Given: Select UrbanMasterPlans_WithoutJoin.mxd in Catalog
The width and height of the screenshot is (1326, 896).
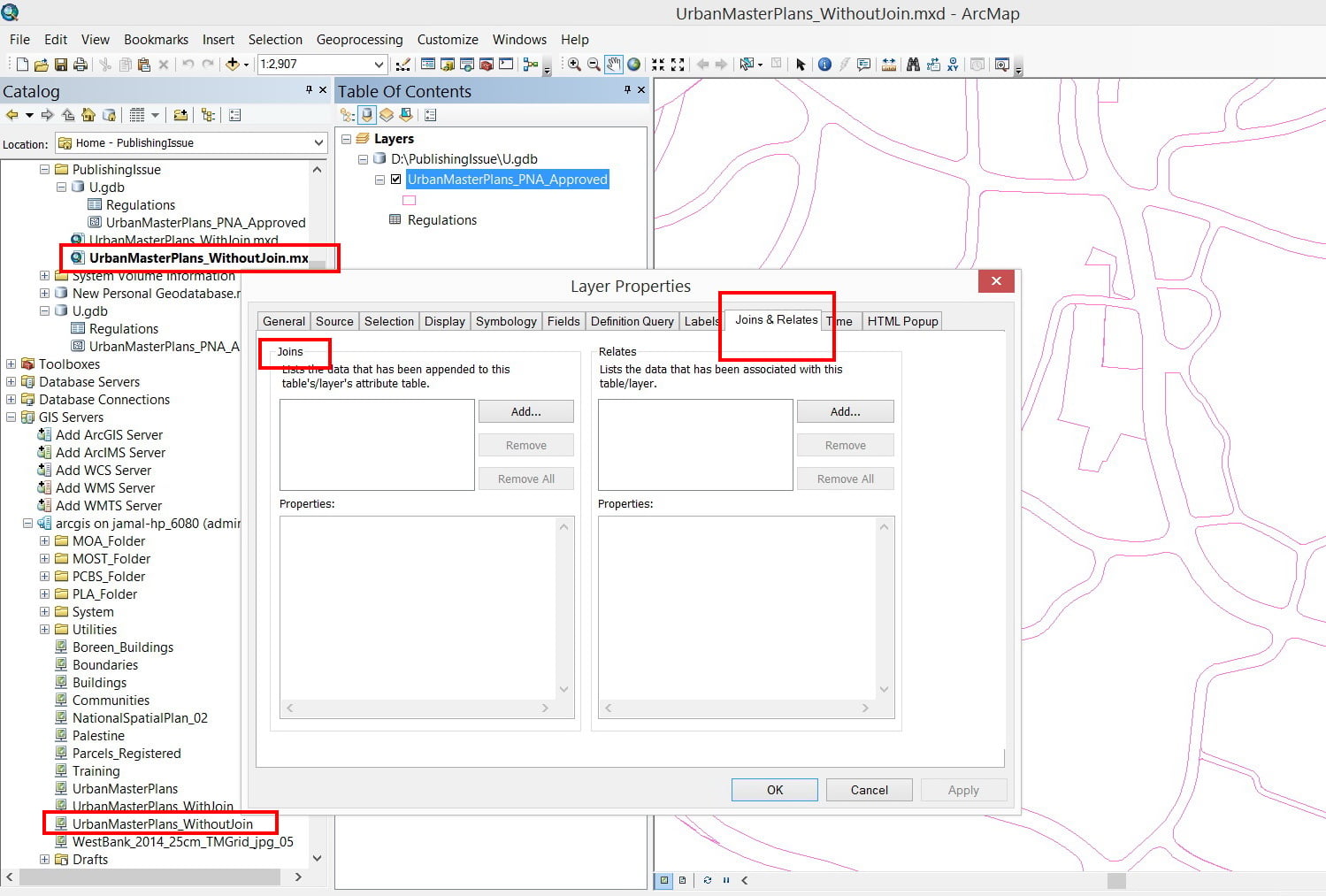Looking at the screenshot, I should tap(199, 258).
